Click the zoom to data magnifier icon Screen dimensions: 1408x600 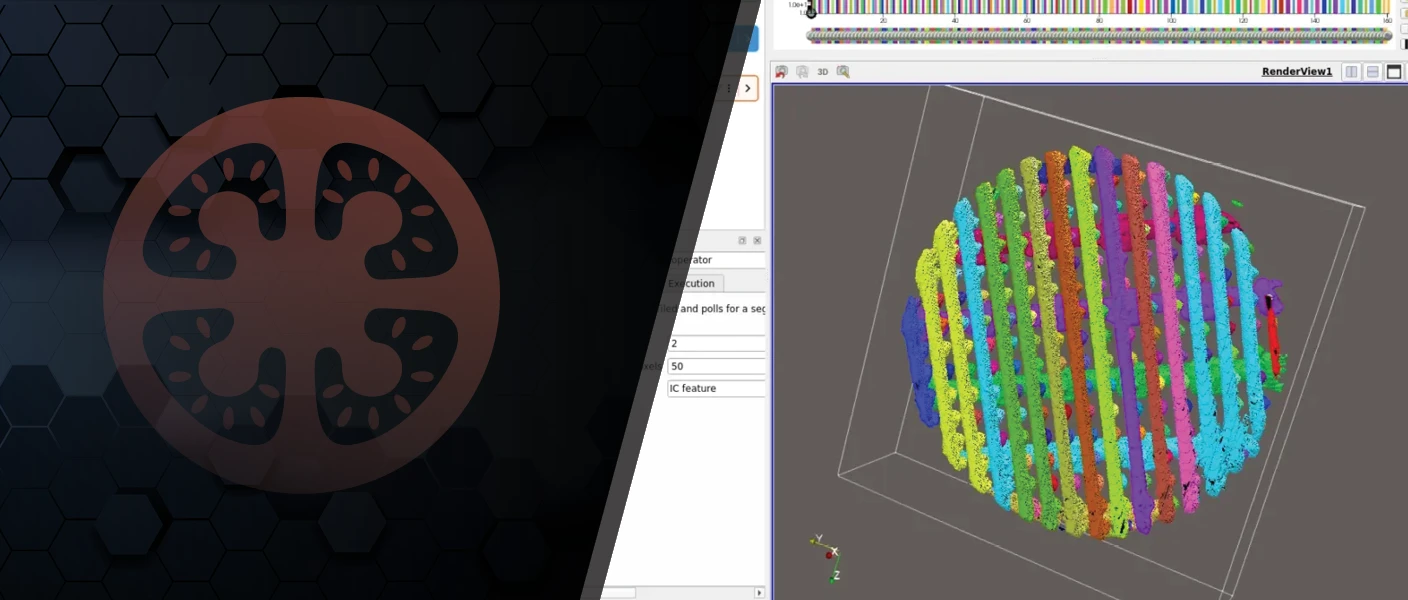click(843, 72)
